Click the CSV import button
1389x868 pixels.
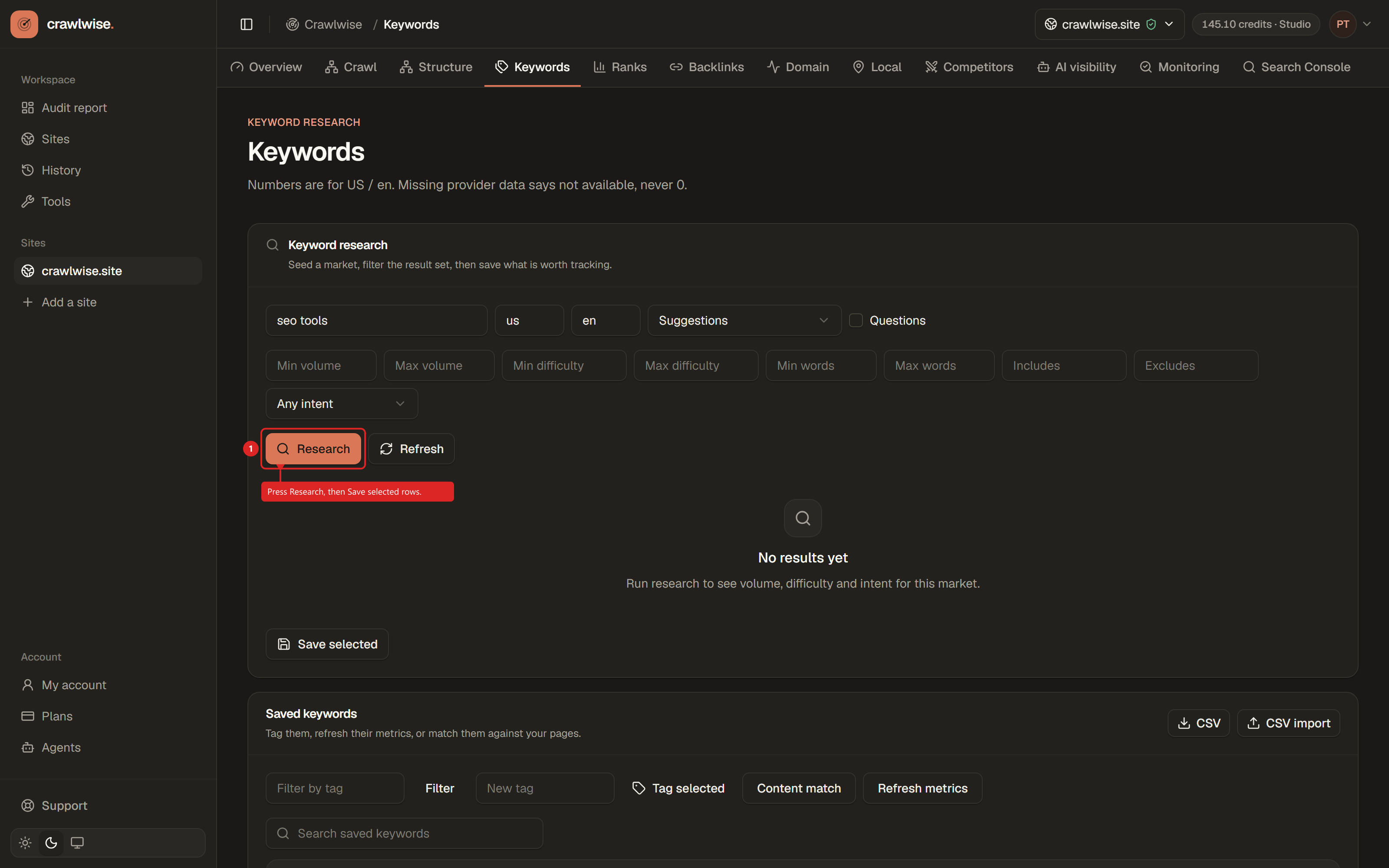[1289, 723]
